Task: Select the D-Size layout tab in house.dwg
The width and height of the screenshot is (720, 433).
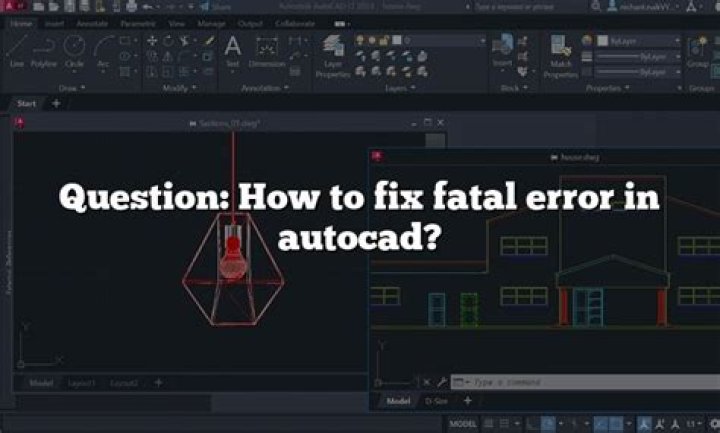Action: click(x=436, y=401)
